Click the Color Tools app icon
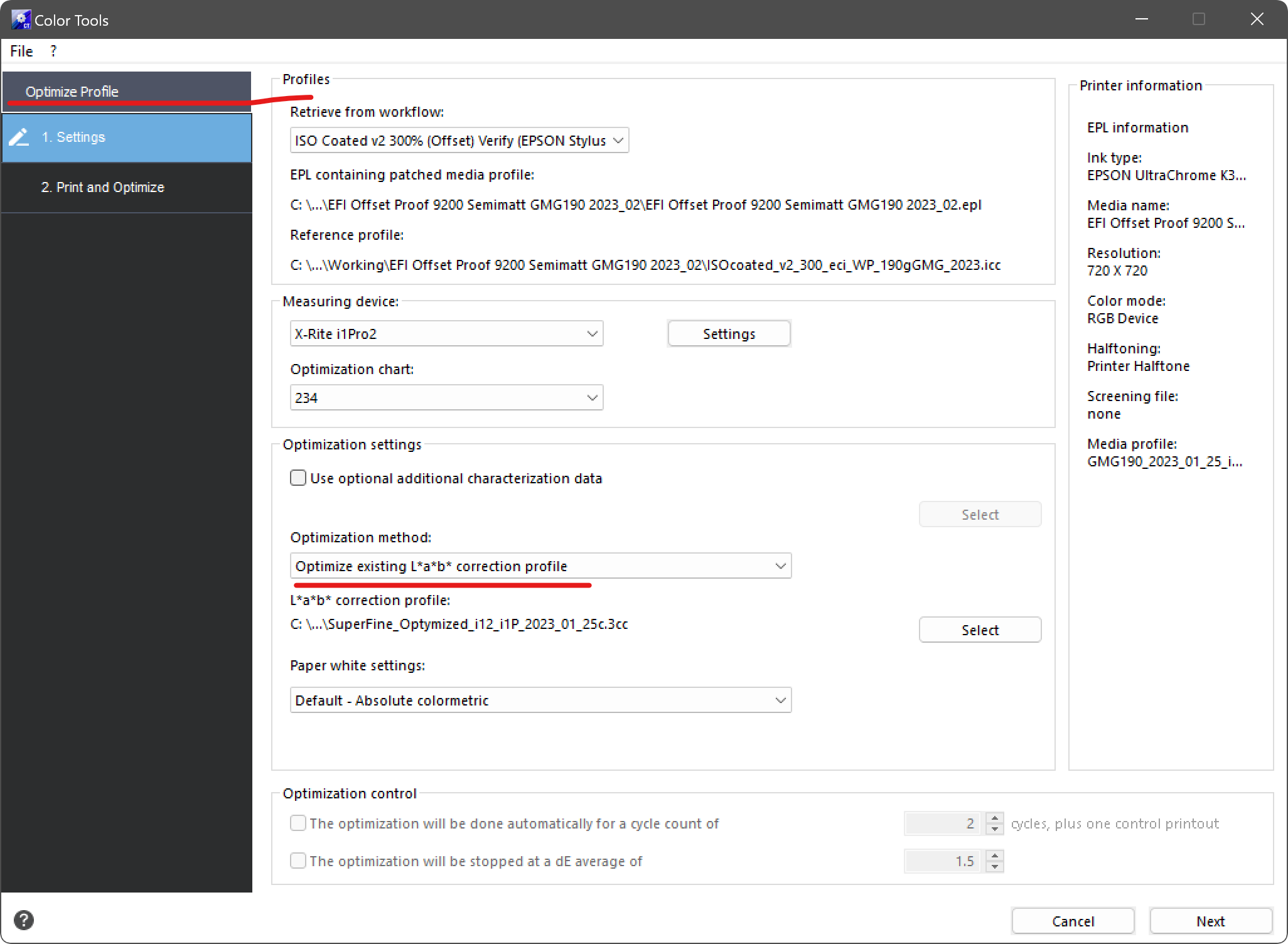The height and width of the screenshot is (944, 1288). coord(20,19)
